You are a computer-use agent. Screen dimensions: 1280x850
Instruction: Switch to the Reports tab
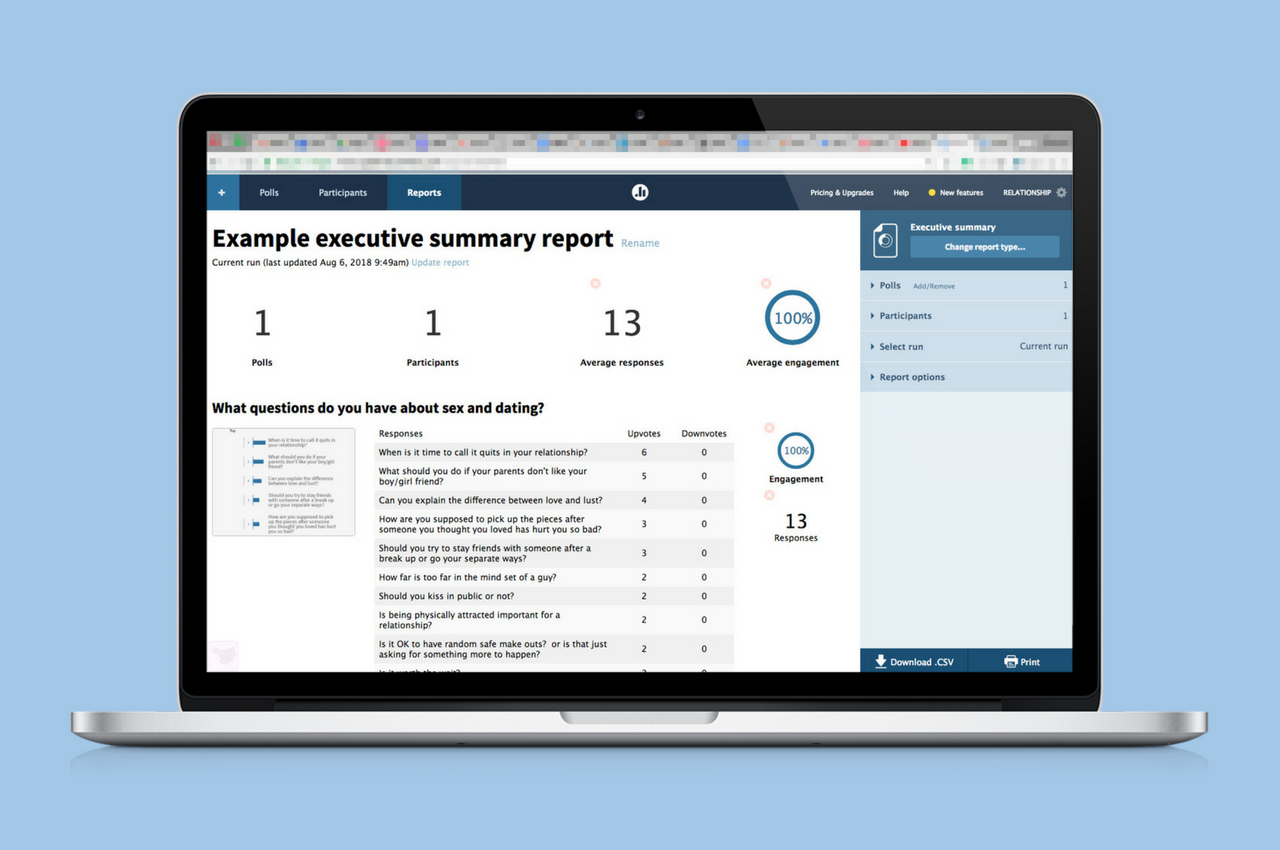[x=423, y=192]
